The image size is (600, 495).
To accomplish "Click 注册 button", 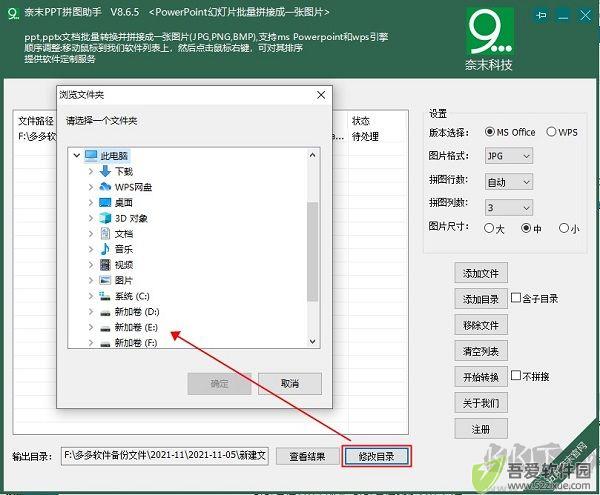I will coord(481,429).
